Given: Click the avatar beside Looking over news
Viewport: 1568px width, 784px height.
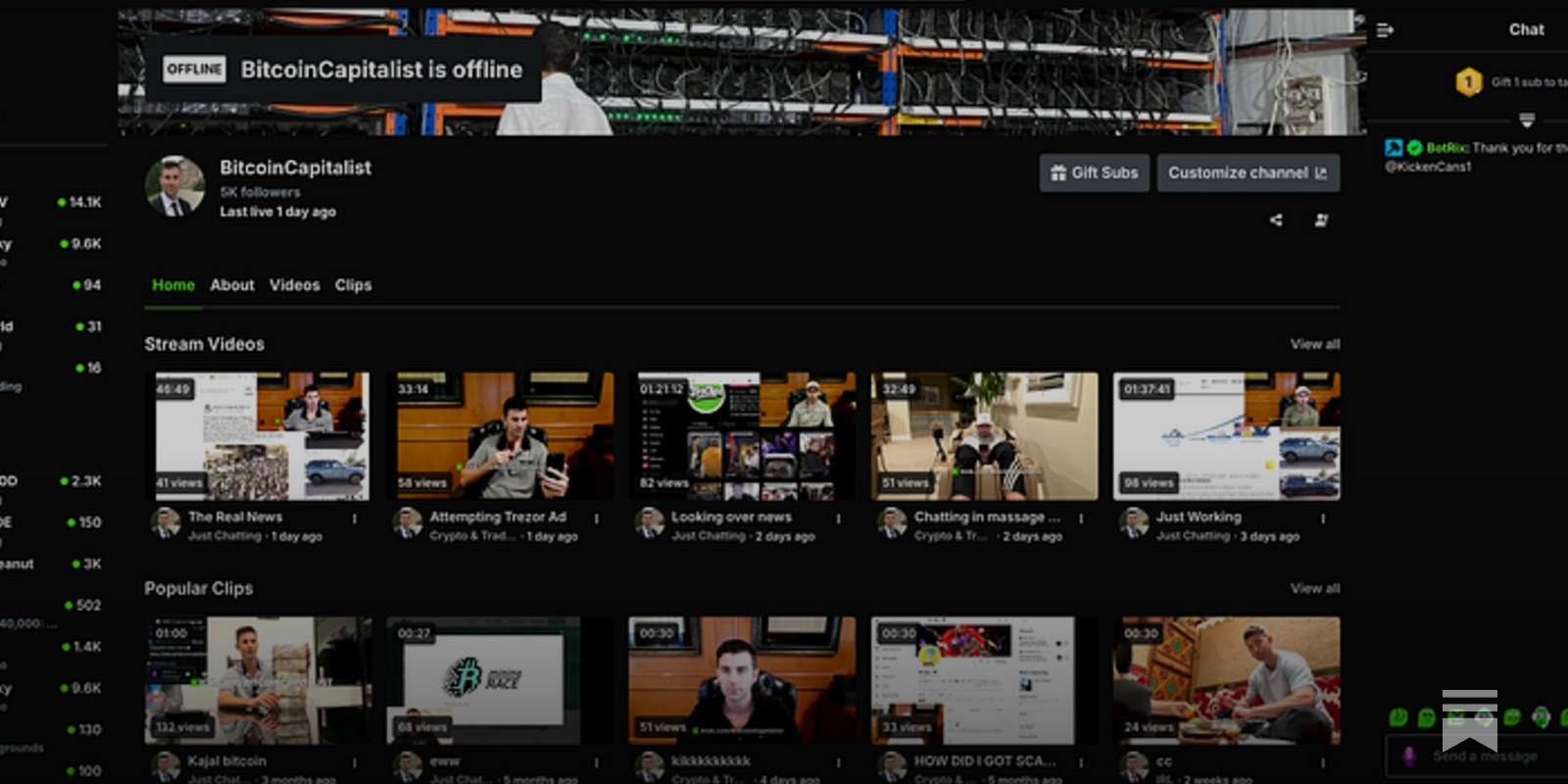Looking at the screenshot, I should (649, 522).
